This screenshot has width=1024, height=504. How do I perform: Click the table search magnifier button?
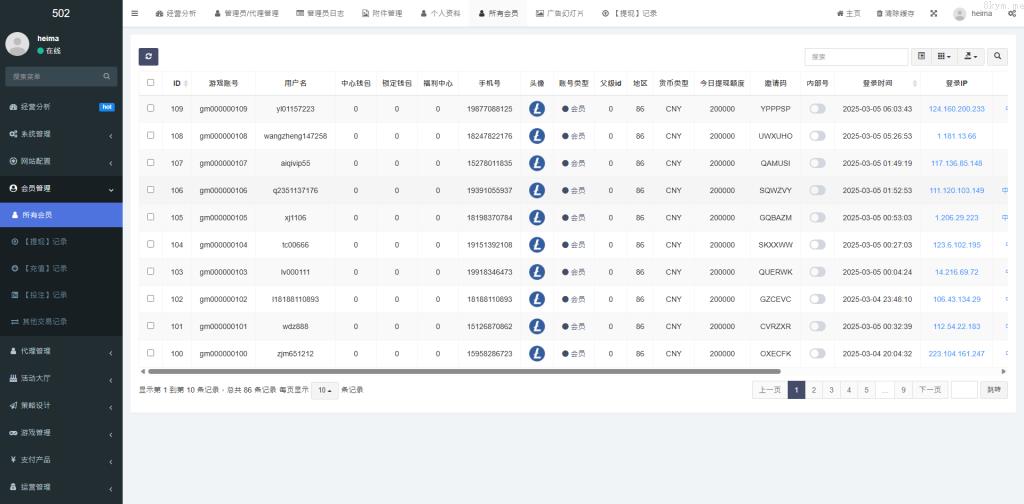pos(997,57)
